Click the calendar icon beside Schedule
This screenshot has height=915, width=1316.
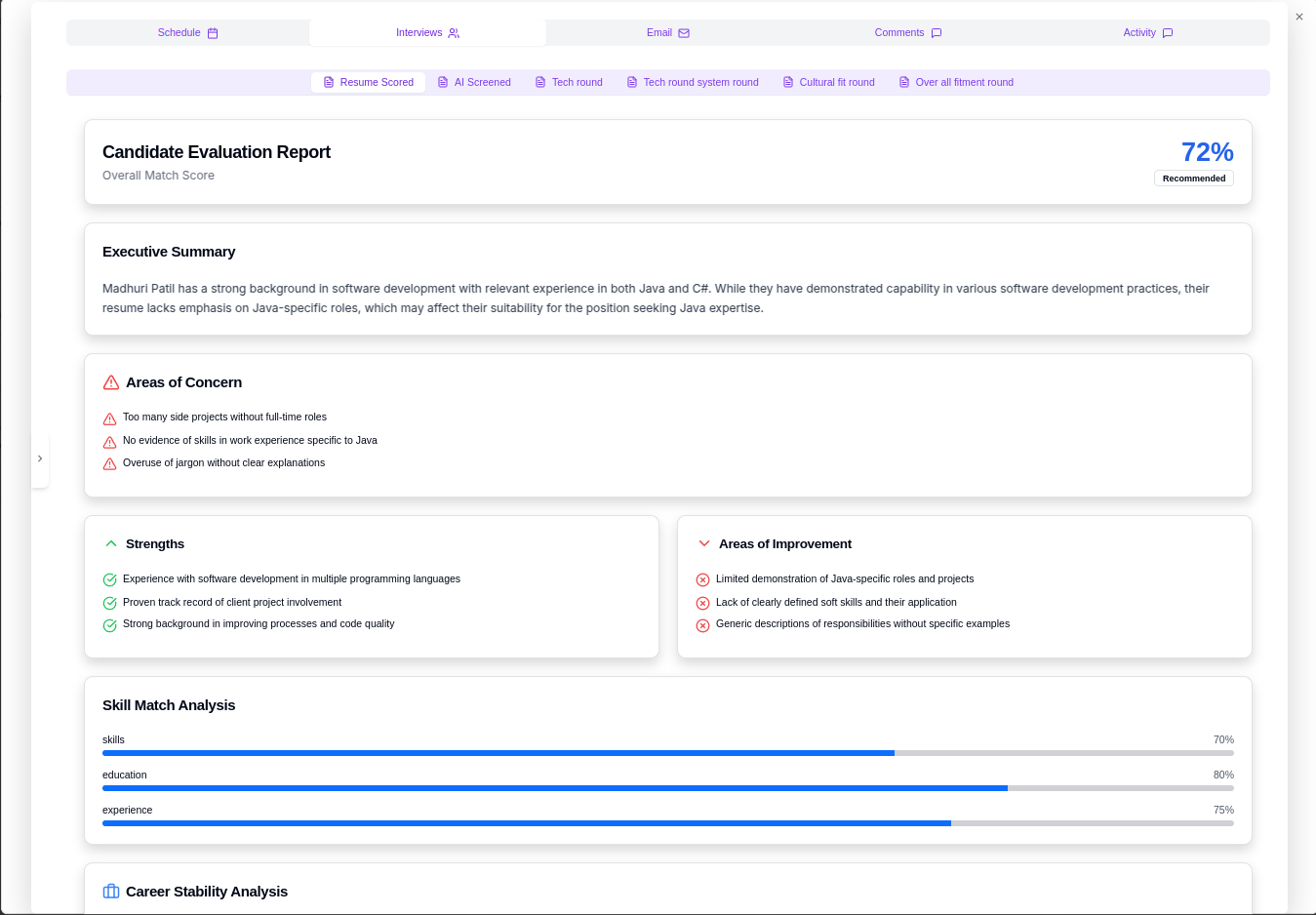click(213, 33)
